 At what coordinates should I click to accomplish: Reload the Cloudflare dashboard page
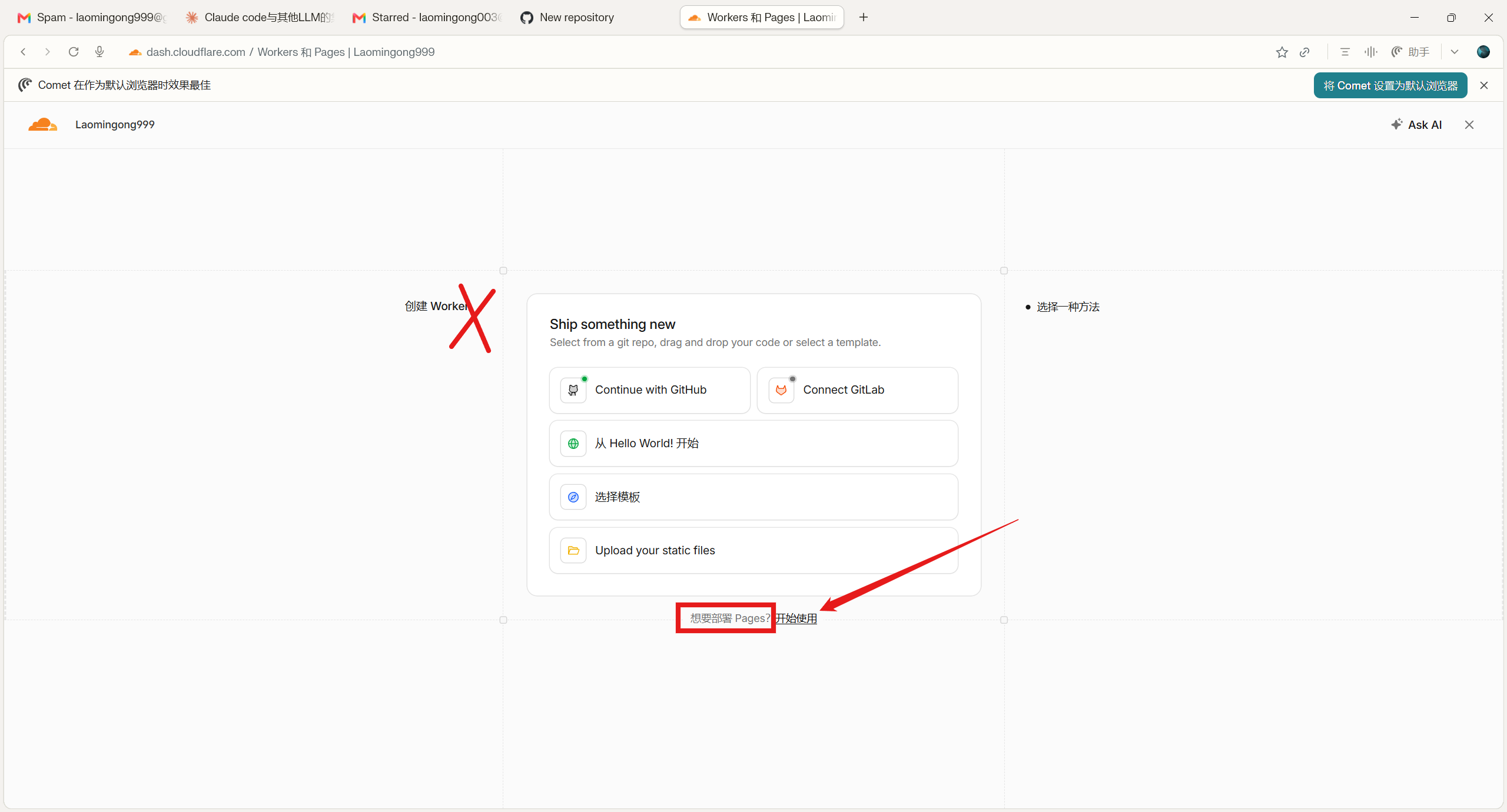[x=74, y=52]
